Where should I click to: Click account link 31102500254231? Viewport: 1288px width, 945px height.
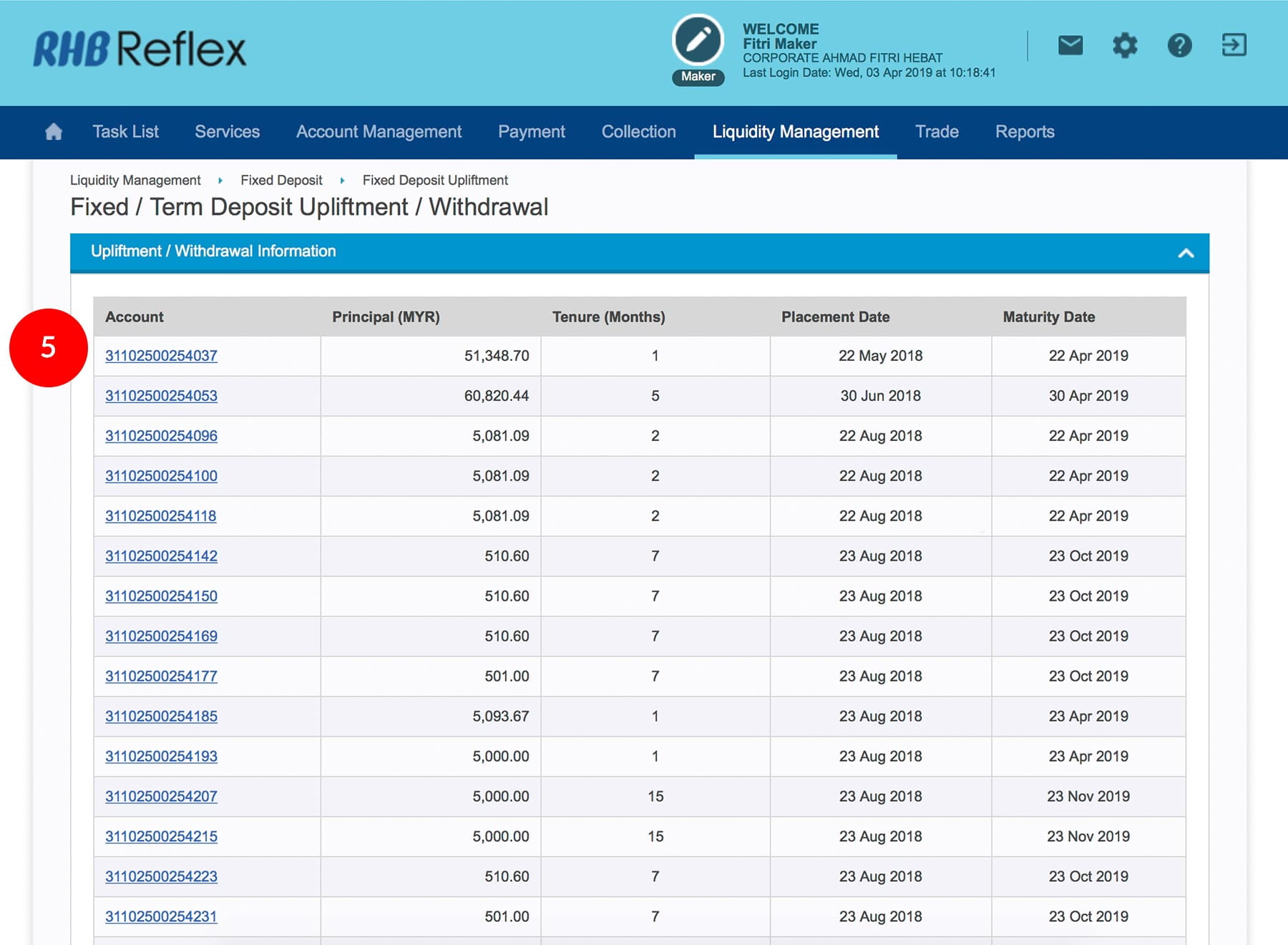pos(161,916)
